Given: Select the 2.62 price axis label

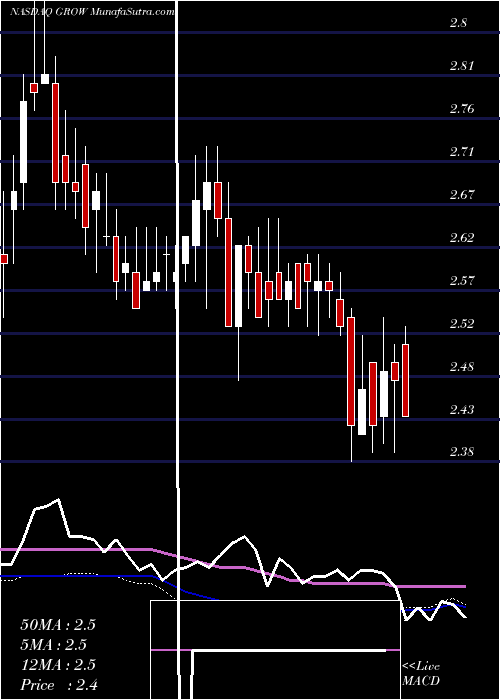Looking at the screenshot, I should pyautogui.click(x=461, y=238).
